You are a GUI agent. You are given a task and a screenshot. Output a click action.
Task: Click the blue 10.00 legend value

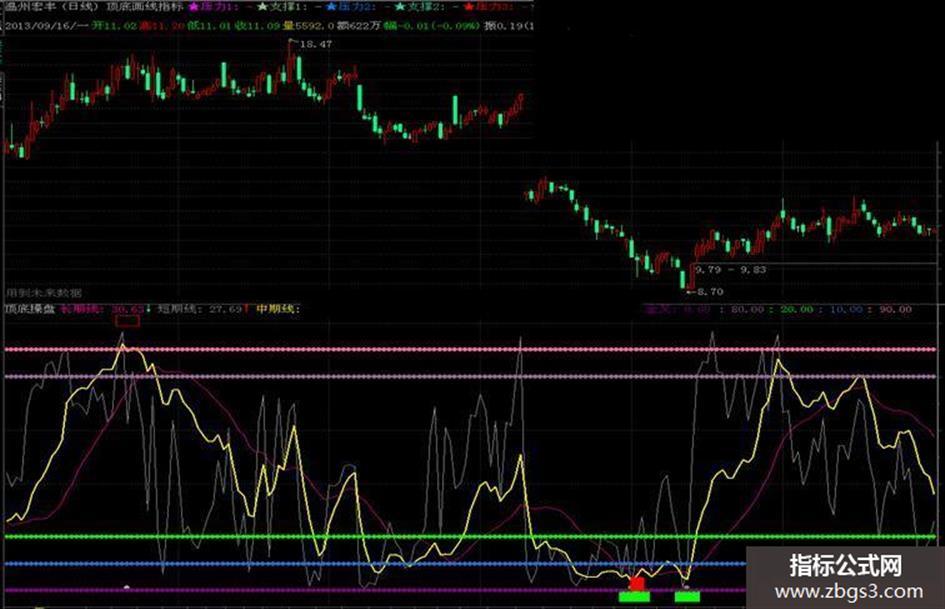(846, 309)
